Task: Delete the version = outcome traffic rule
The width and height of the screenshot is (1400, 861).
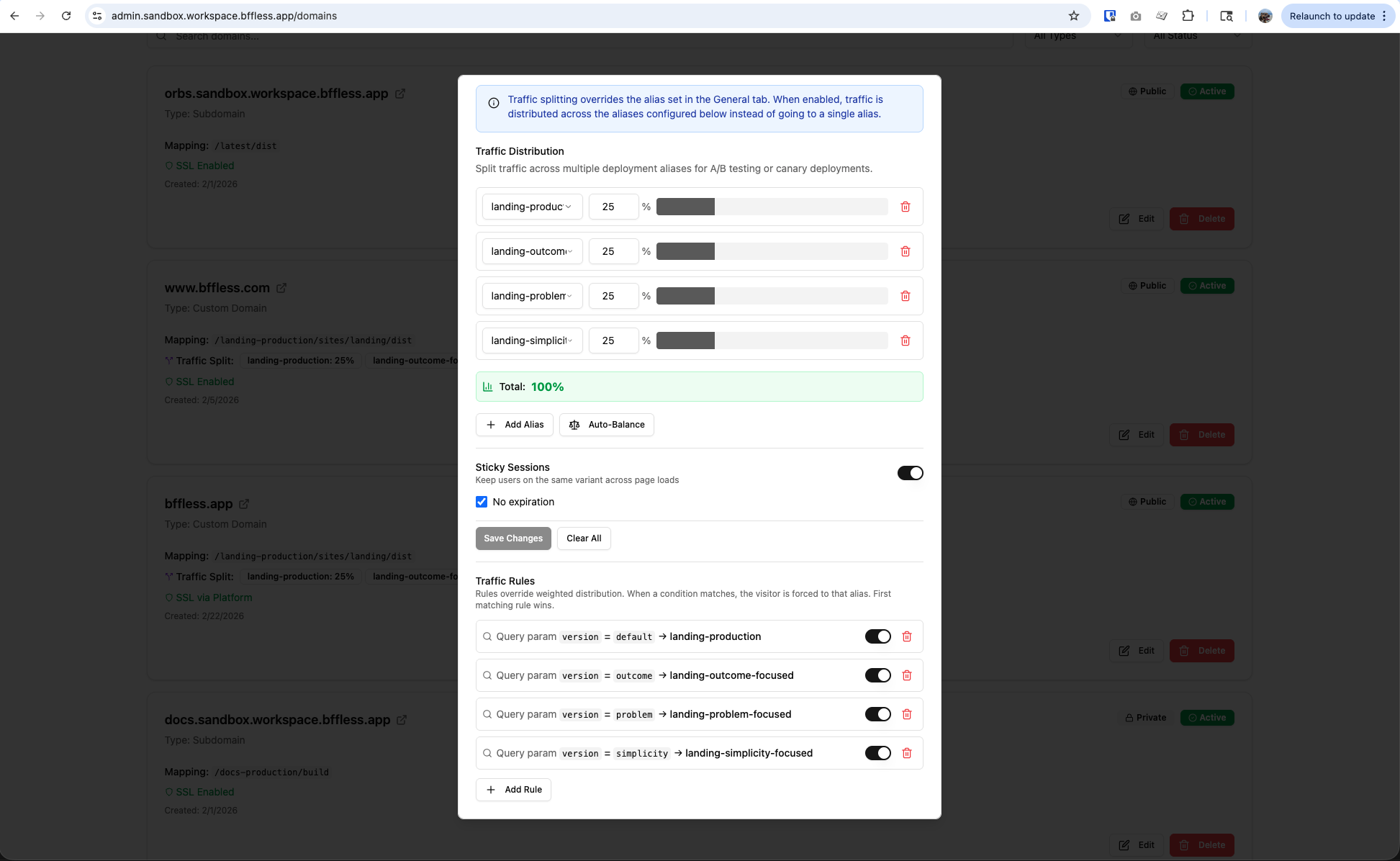Action: click(907, 675)
